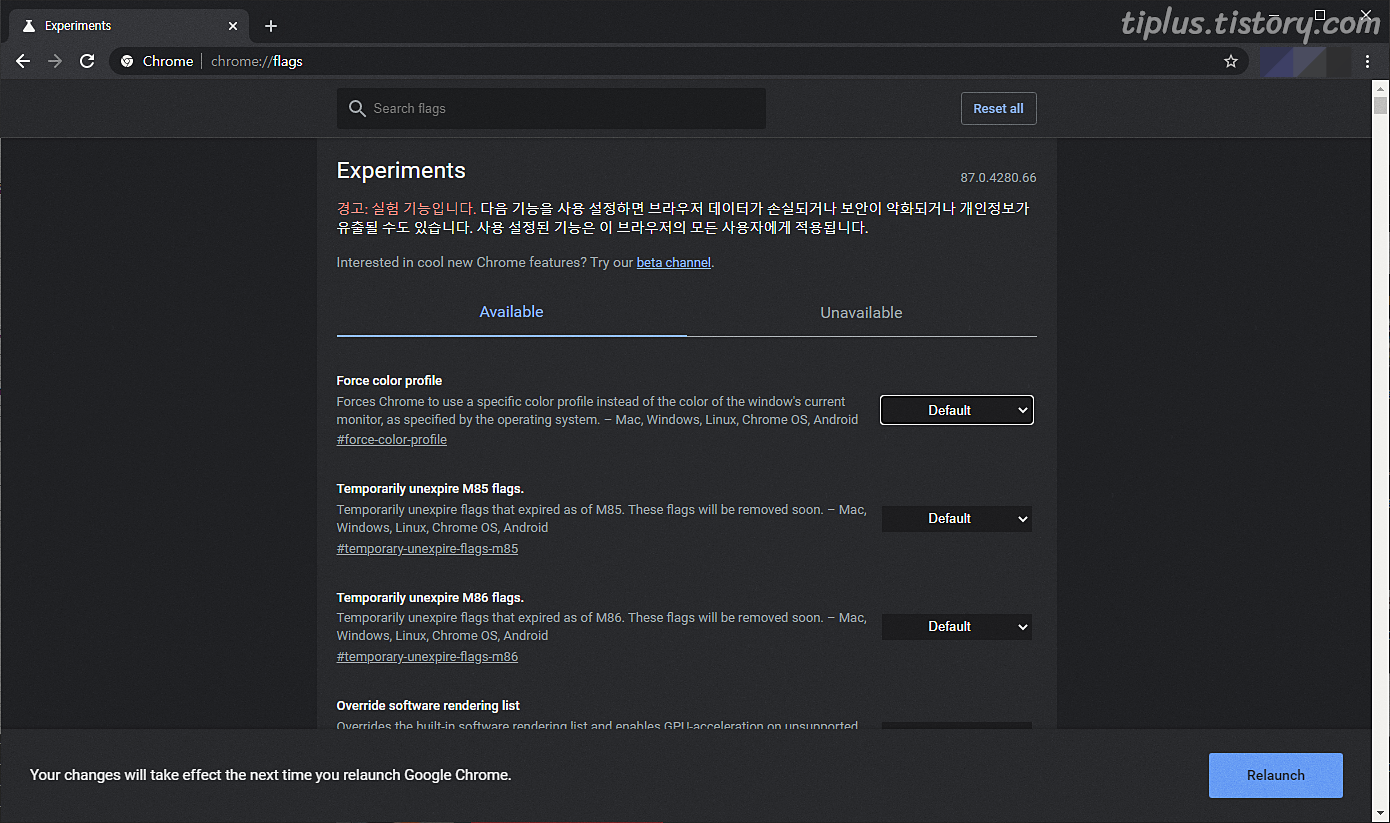This screenshot has height=823, width=1390.
Task: Switch to the Available tab
Action: (x=511, y=312)
